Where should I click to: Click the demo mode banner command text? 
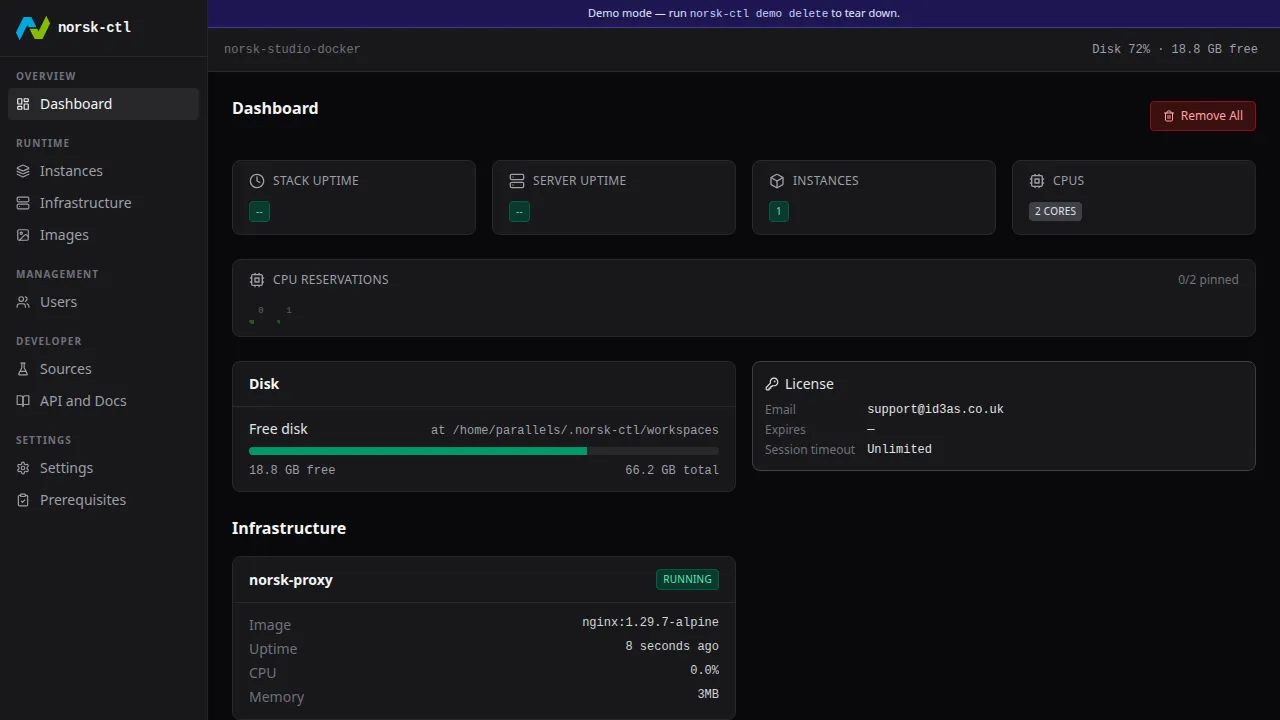click(759, 14)
